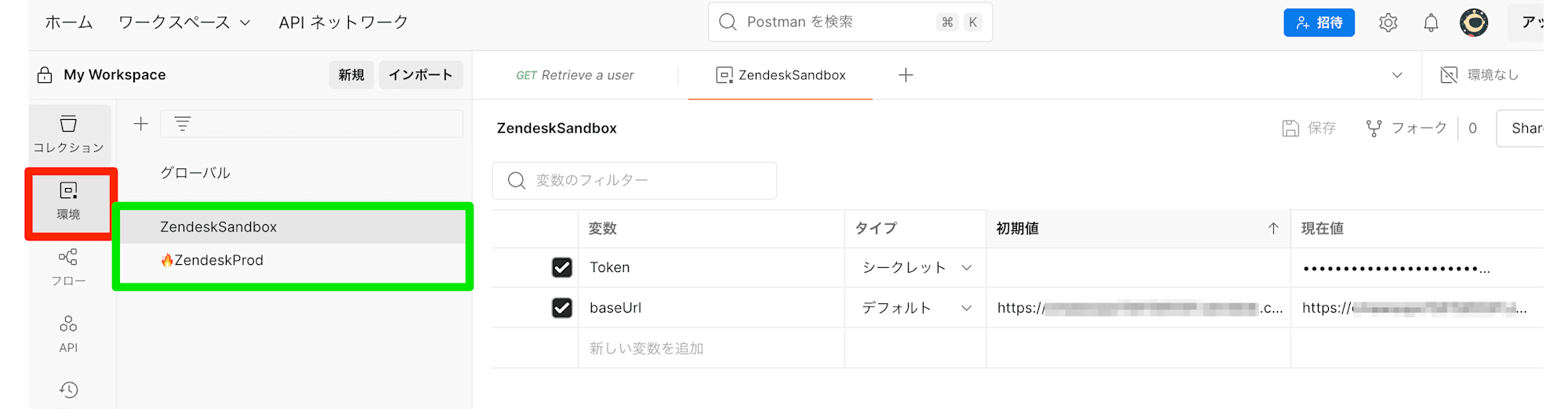Viewport: 1568px width, 409px height.
Task: Open the API sidebar icon
Action: 69,334
